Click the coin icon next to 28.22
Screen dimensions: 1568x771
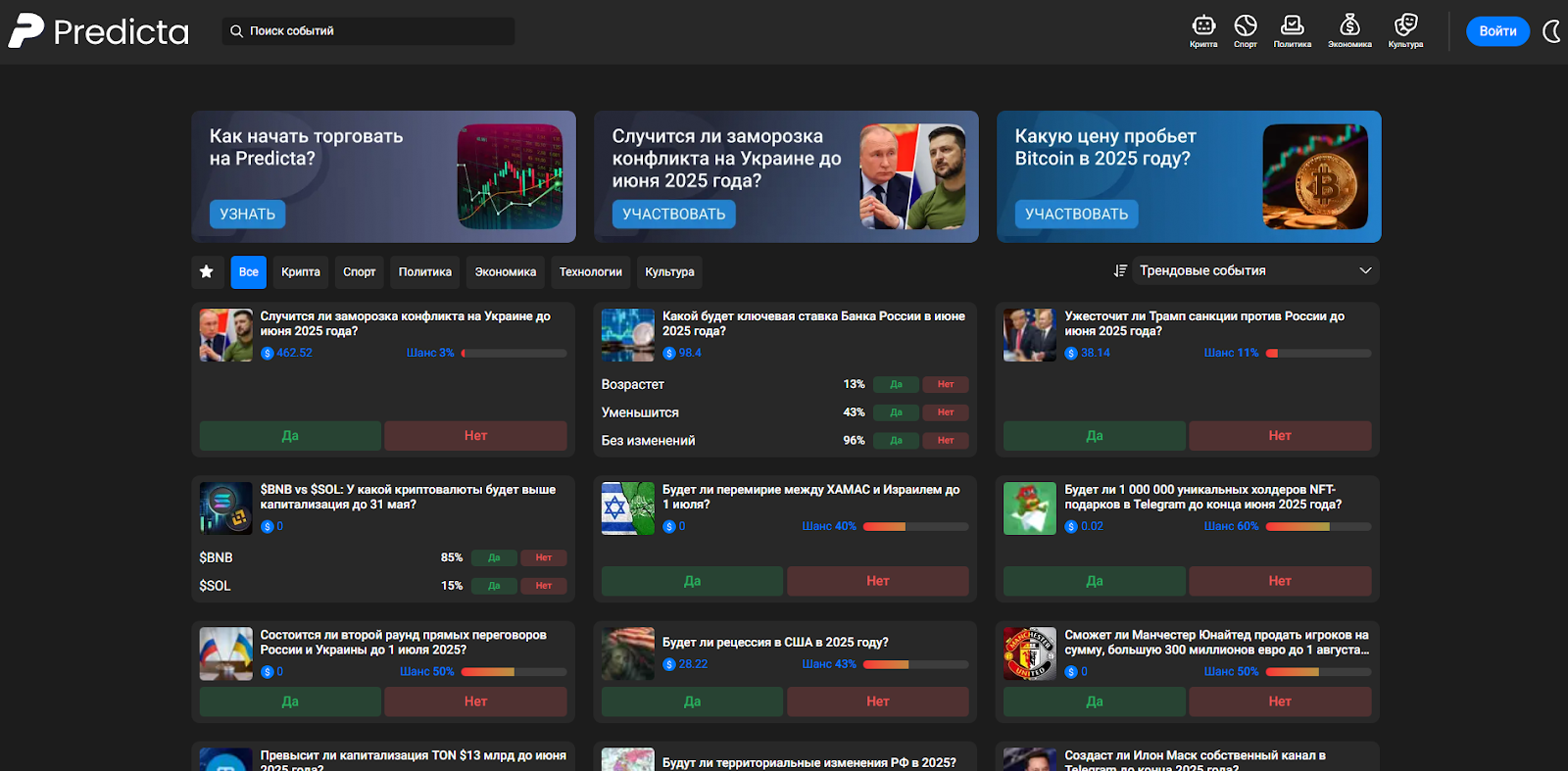coord(669,664)
